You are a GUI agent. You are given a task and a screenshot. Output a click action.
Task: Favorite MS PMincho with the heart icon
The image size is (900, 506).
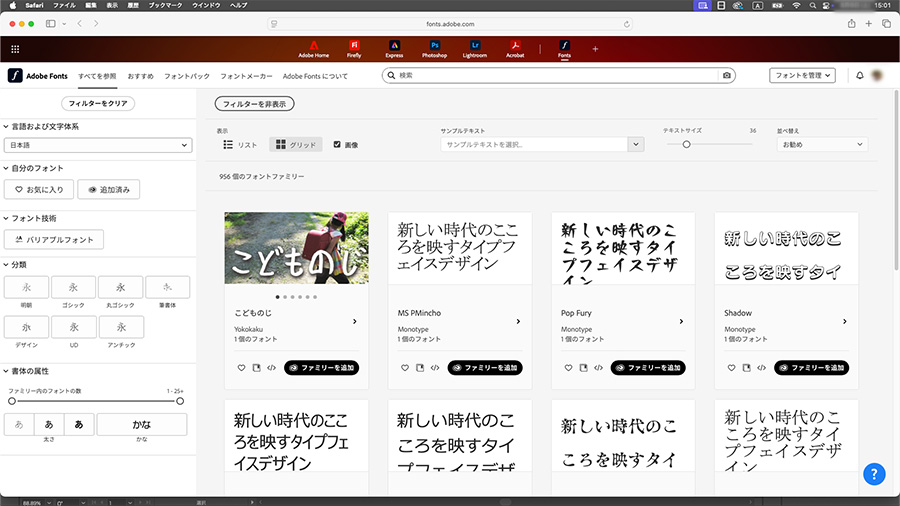pos(405,368)
